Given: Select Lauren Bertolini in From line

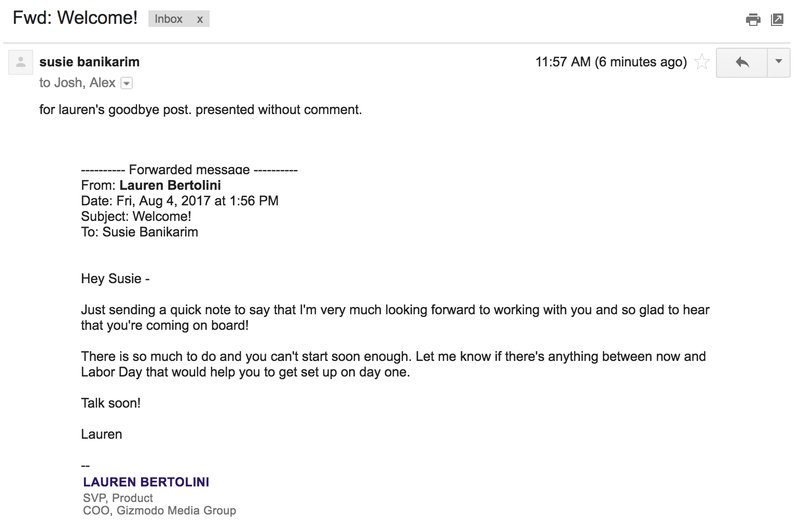Looking at the screenshot, I should (x=170, y=185).
